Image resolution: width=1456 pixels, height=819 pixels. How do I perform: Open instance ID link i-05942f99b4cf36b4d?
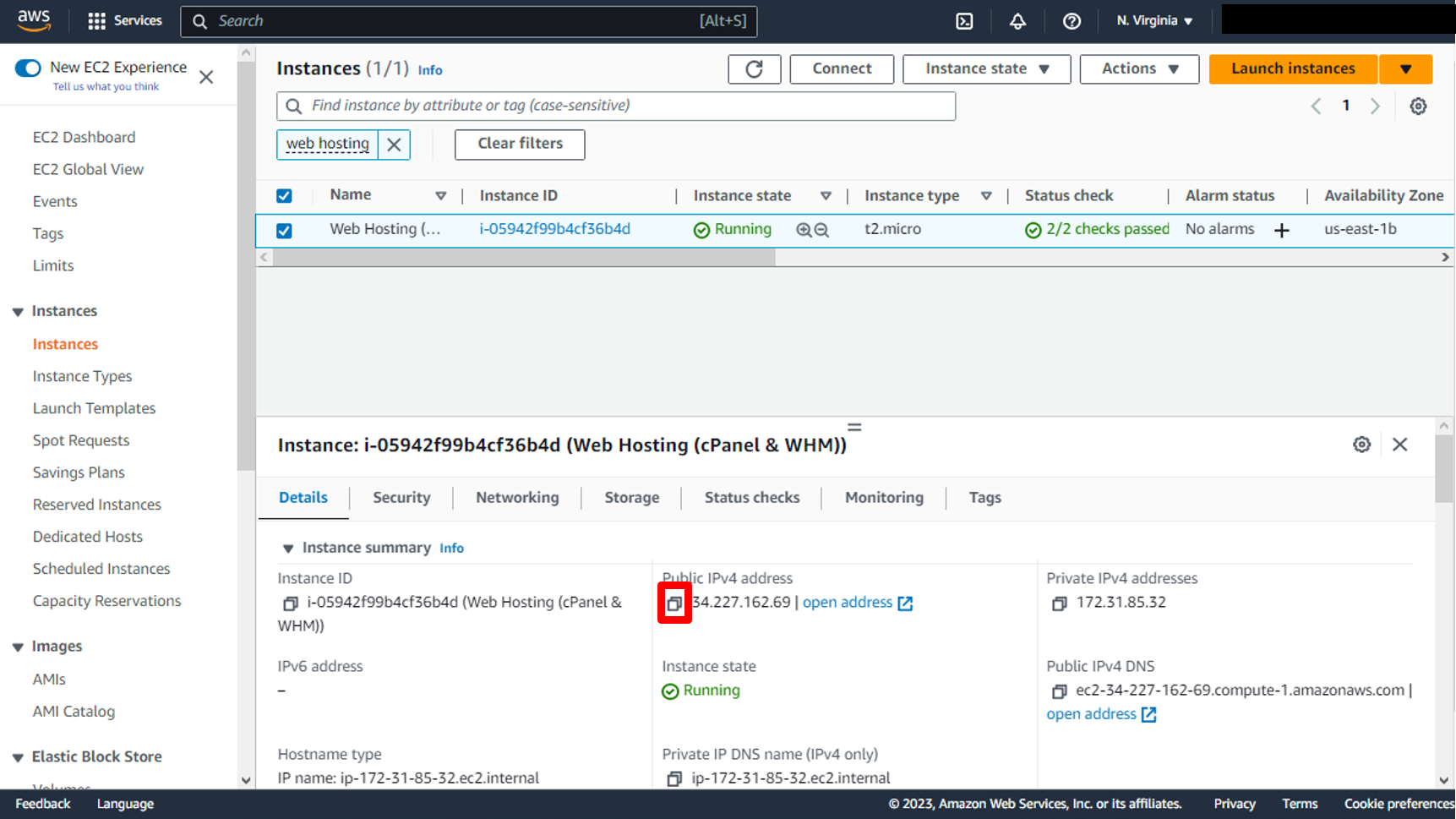[554, 230]
